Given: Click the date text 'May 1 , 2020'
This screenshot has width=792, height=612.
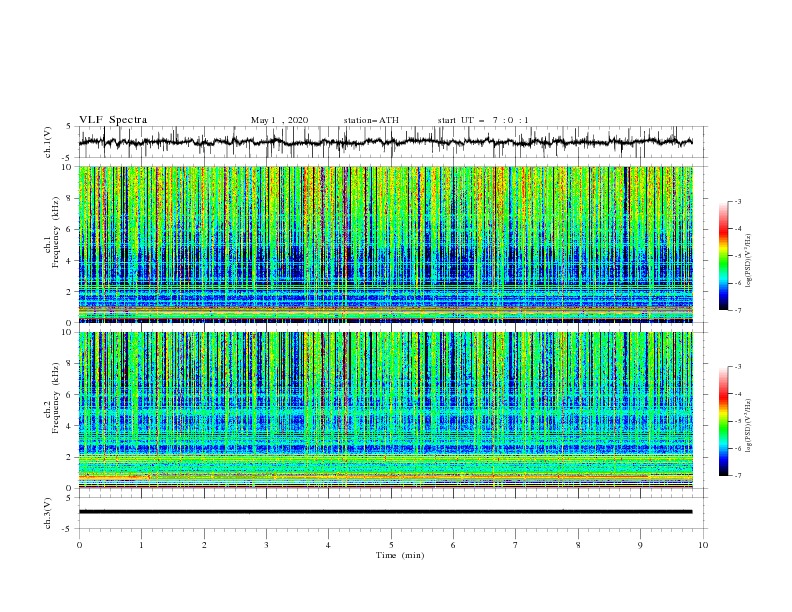Looking at the screenshot, I should click(279, 120).
